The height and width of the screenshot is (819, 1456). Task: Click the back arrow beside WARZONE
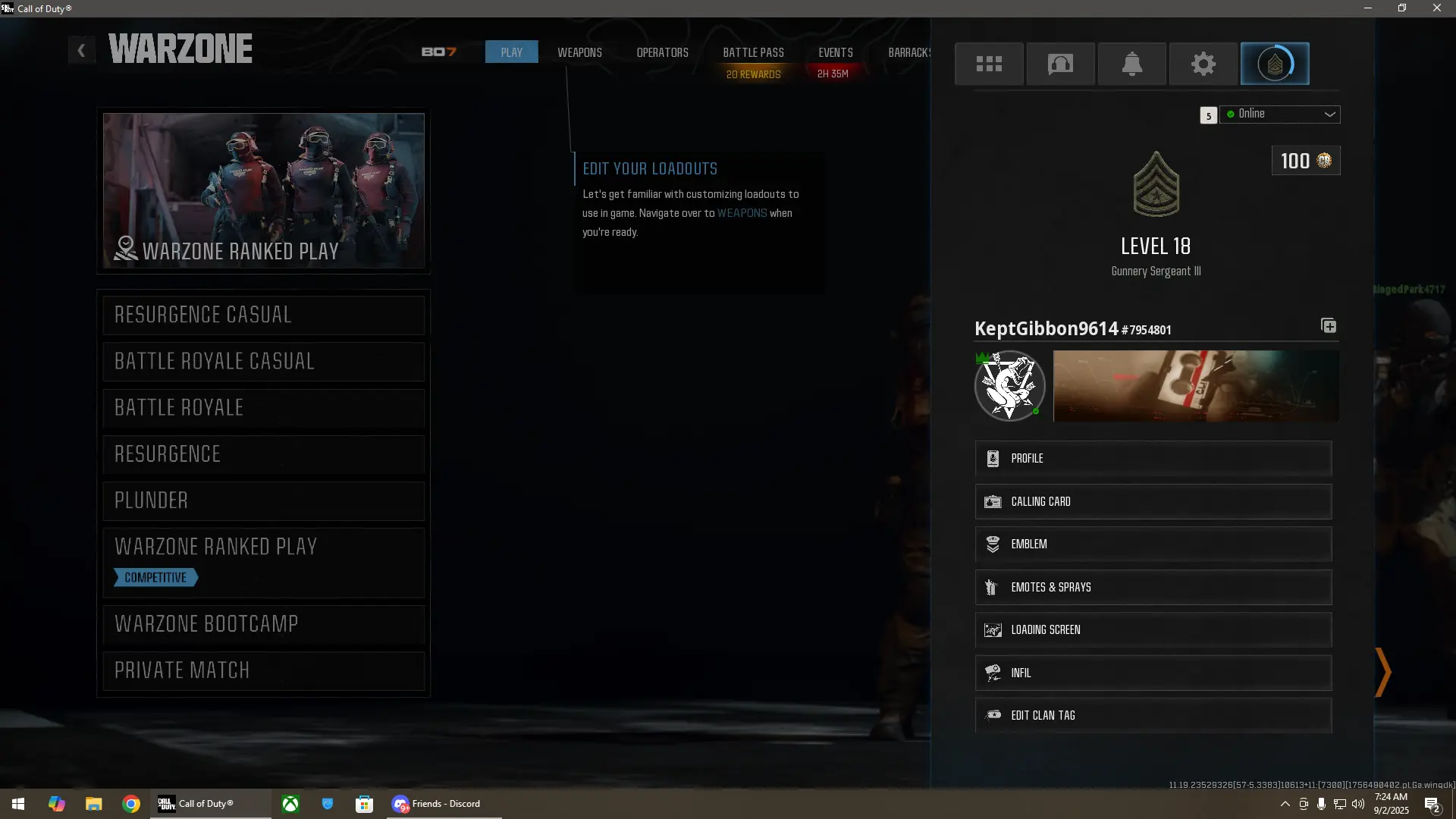(81, 51)
